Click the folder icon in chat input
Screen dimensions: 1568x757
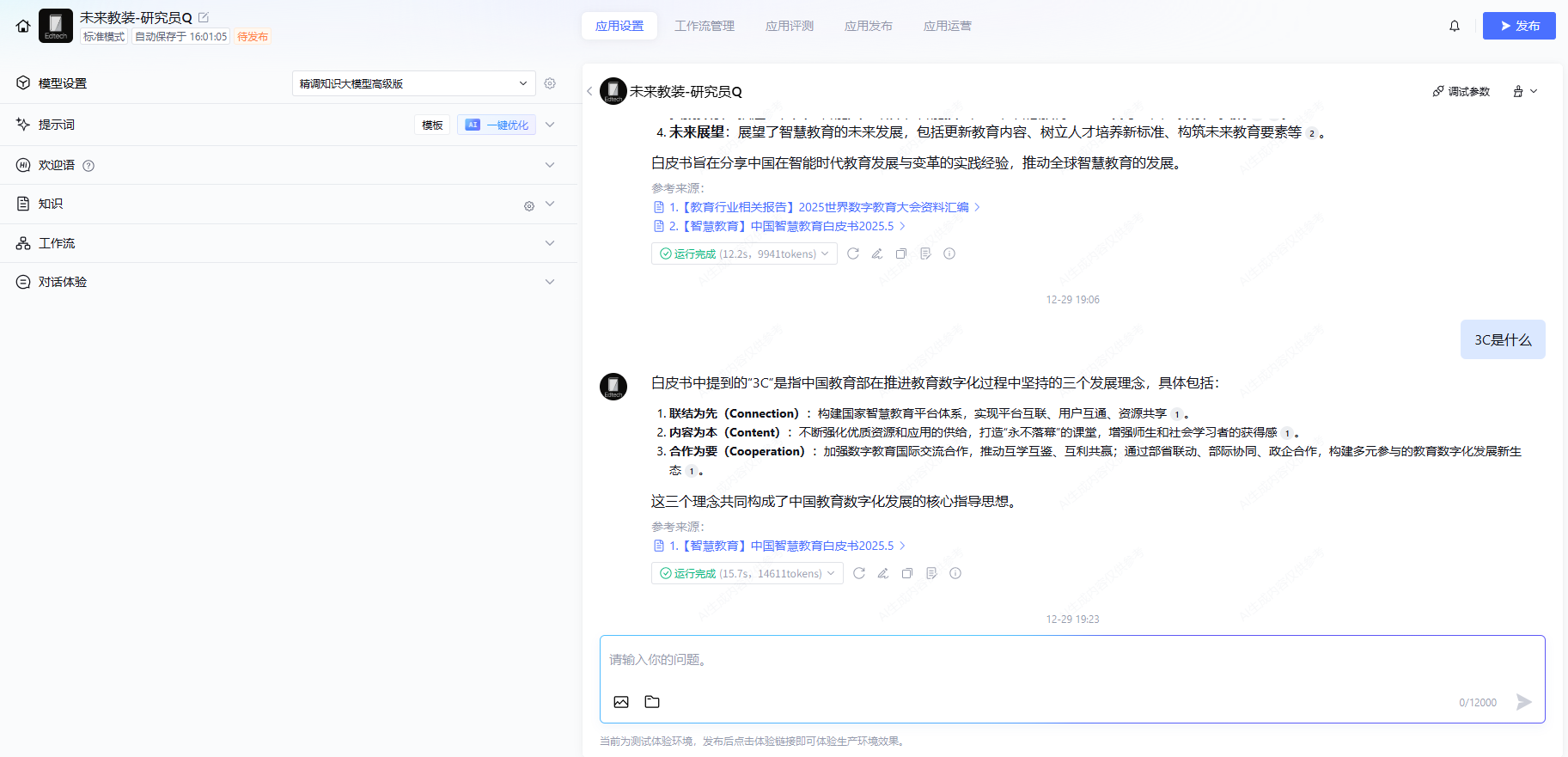click(652, 702)
